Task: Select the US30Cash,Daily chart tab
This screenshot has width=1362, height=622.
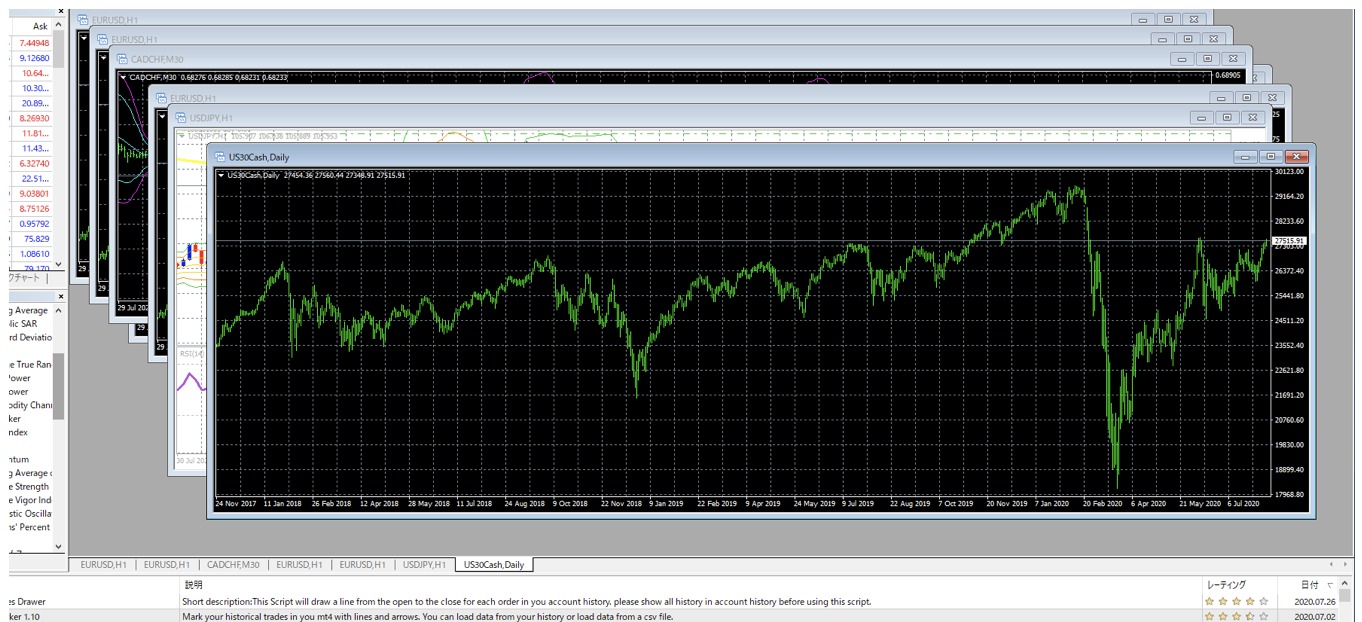Action: point(492,565)
